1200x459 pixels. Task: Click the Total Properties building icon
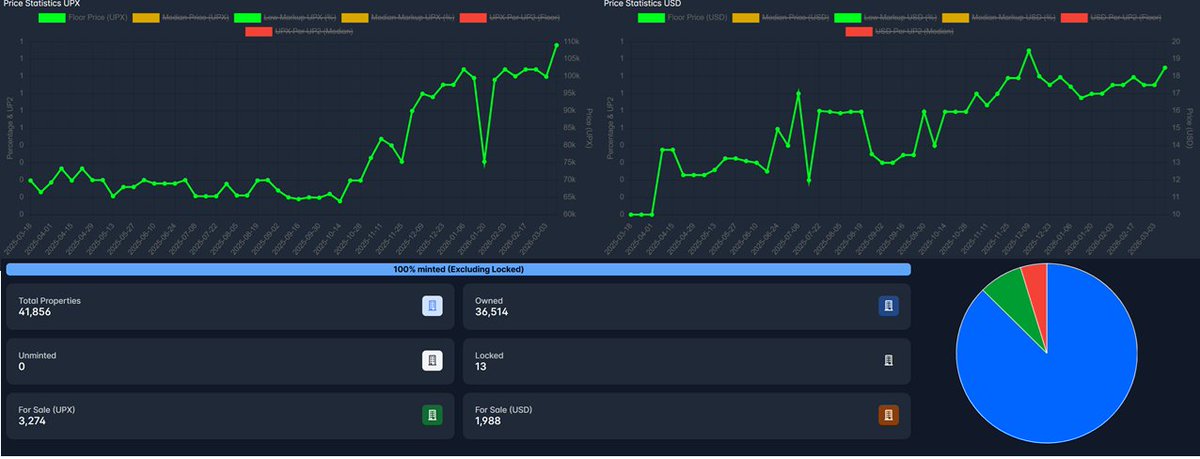tap(432, 306)
